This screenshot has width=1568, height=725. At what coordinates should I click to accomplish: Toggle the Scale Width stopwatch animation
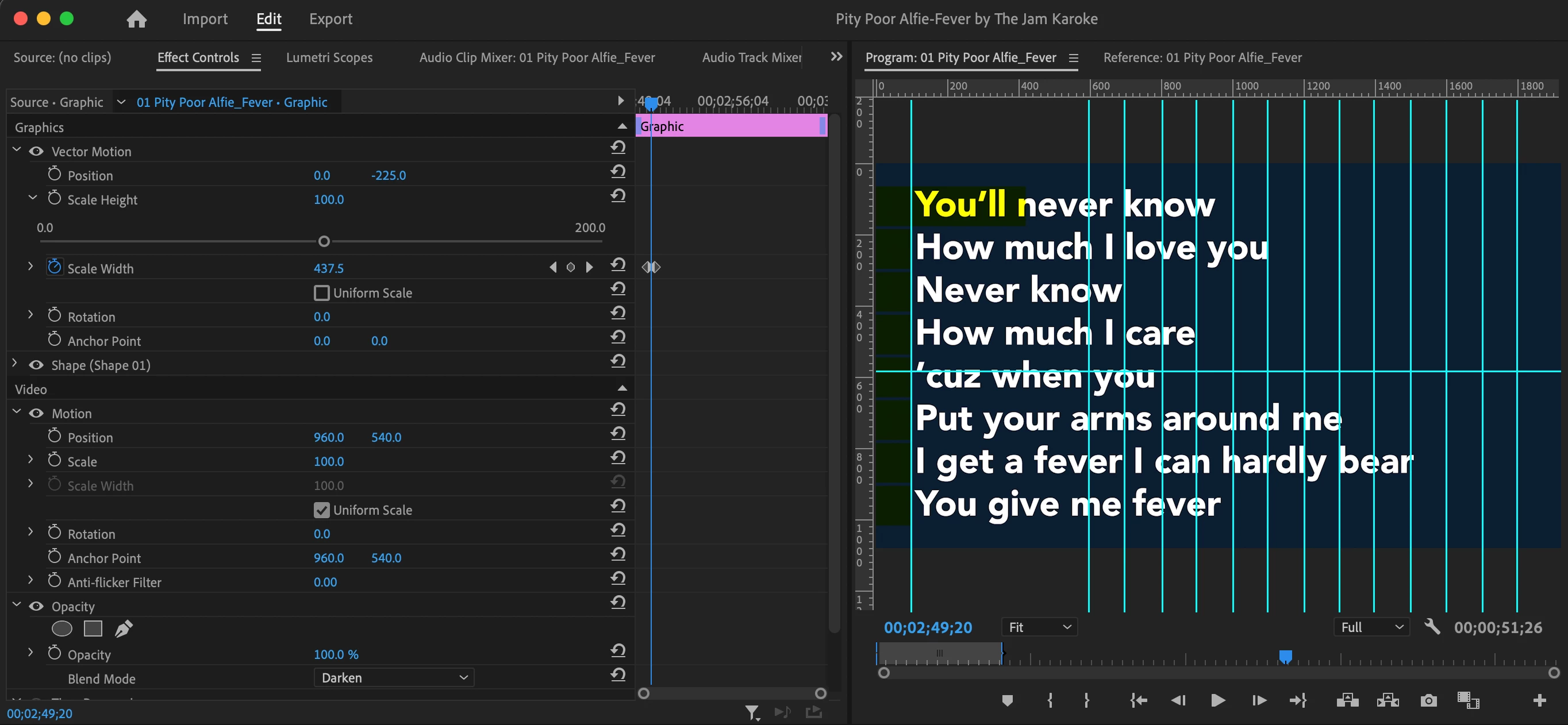click(54, 268)
